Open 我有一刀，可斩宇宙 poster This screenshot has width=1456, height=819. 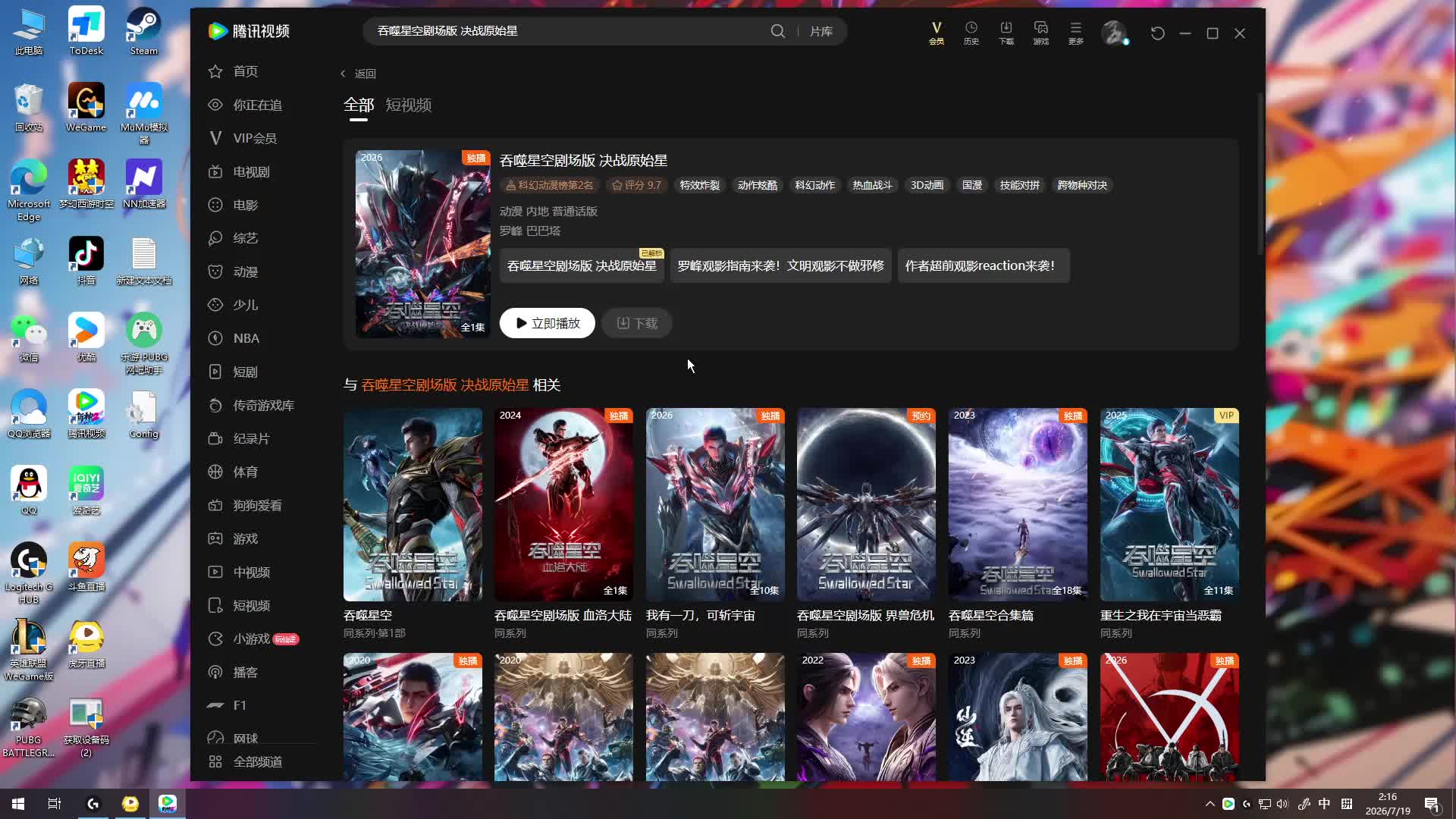[715, 504]
